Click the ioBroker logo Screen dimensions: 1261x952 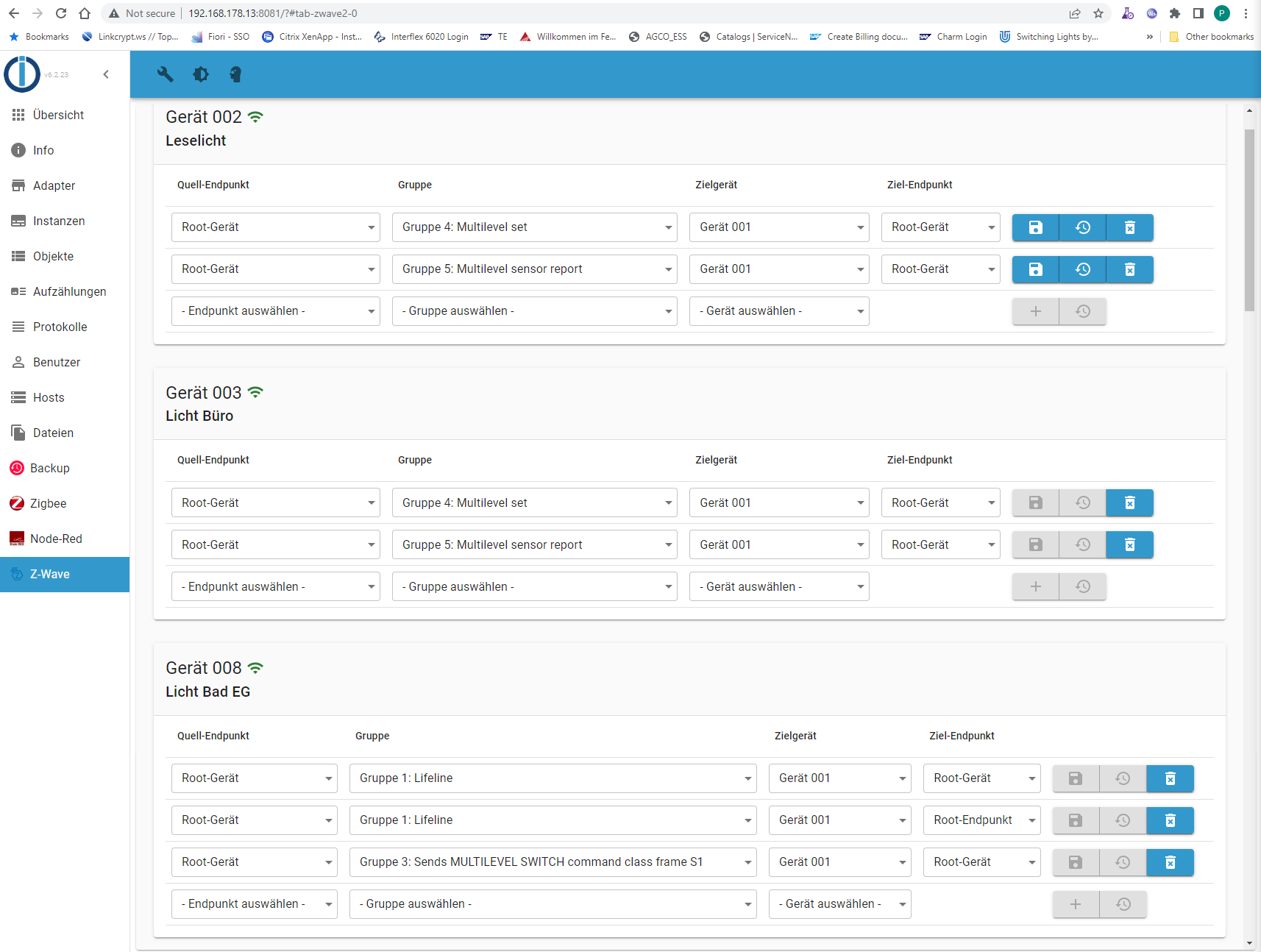(x=22, y=74)
